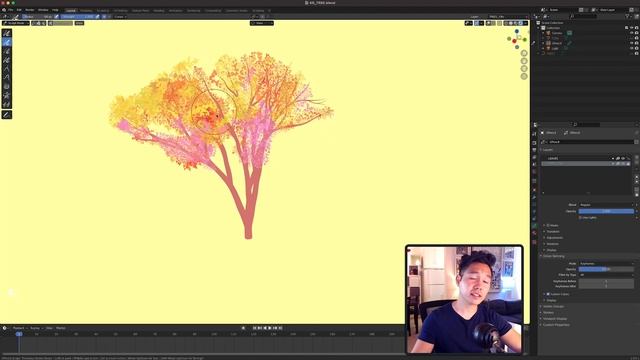Select the Clone sculpt tool
This screenshot has height=360, width=640.
coord(7,104)
